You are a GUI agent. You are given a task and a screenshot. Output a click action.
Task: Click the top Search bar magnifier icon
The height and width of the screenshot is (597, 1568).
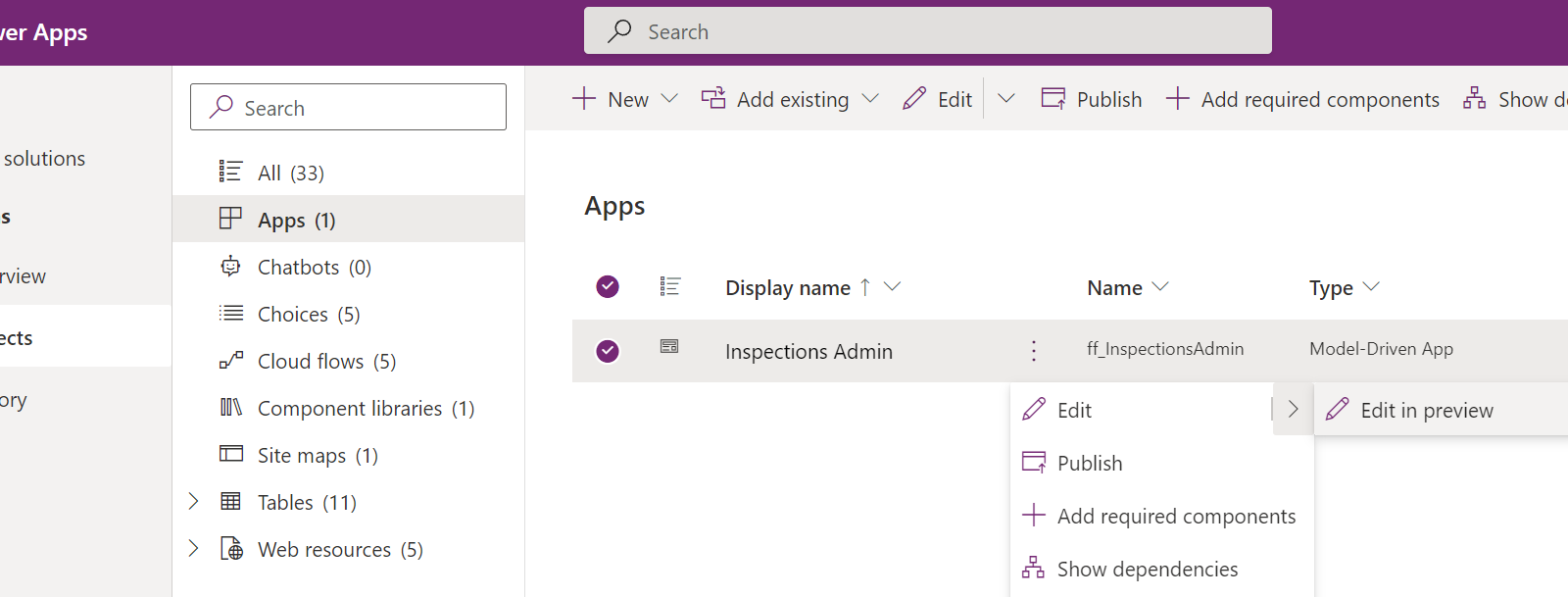[x=619, y=31]
